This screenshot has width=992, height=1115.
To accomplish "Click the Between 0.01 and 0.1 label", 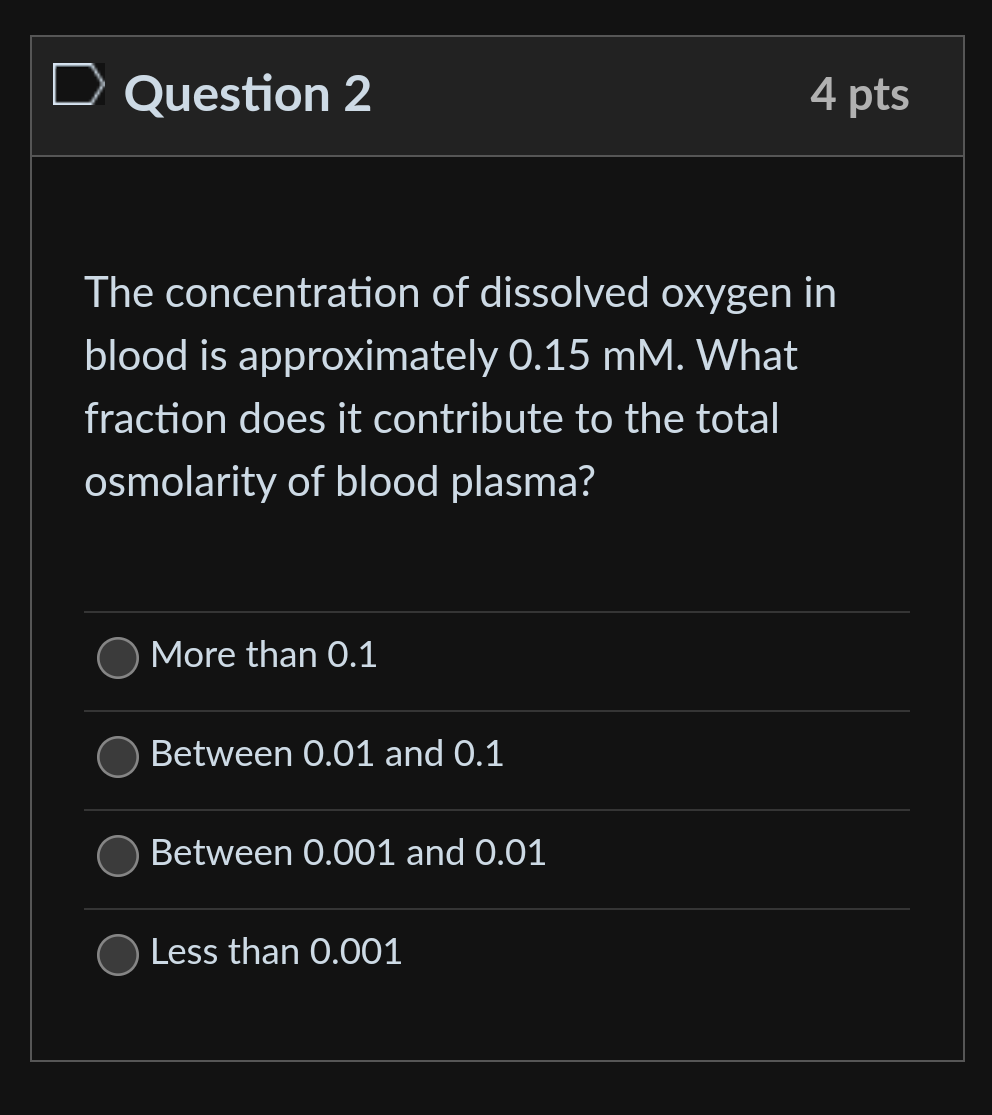I will pyautogui.click(x=326, y=754).
